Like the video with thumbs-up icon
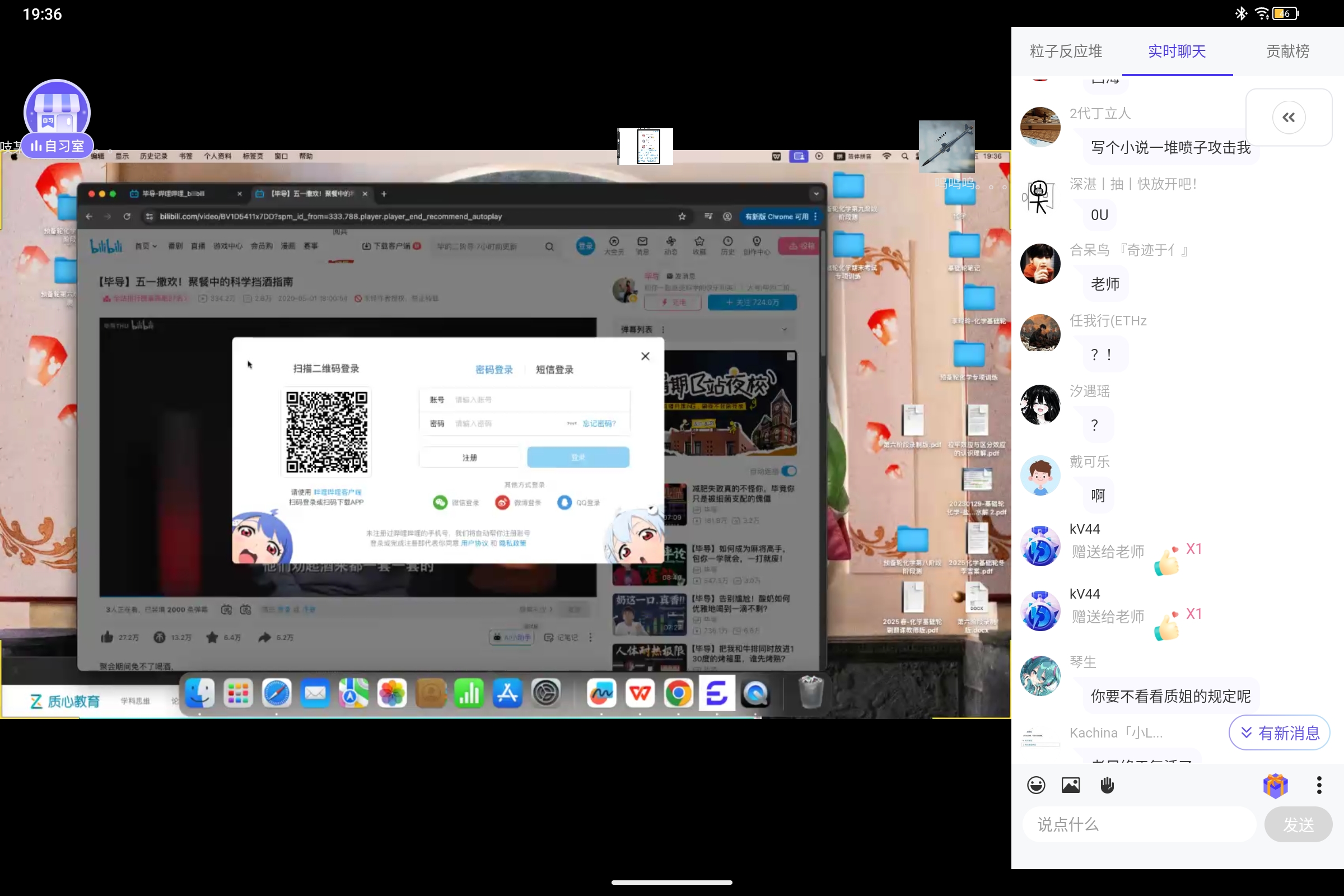This screenshot has width=1344, height=896. tap(107, 637)
